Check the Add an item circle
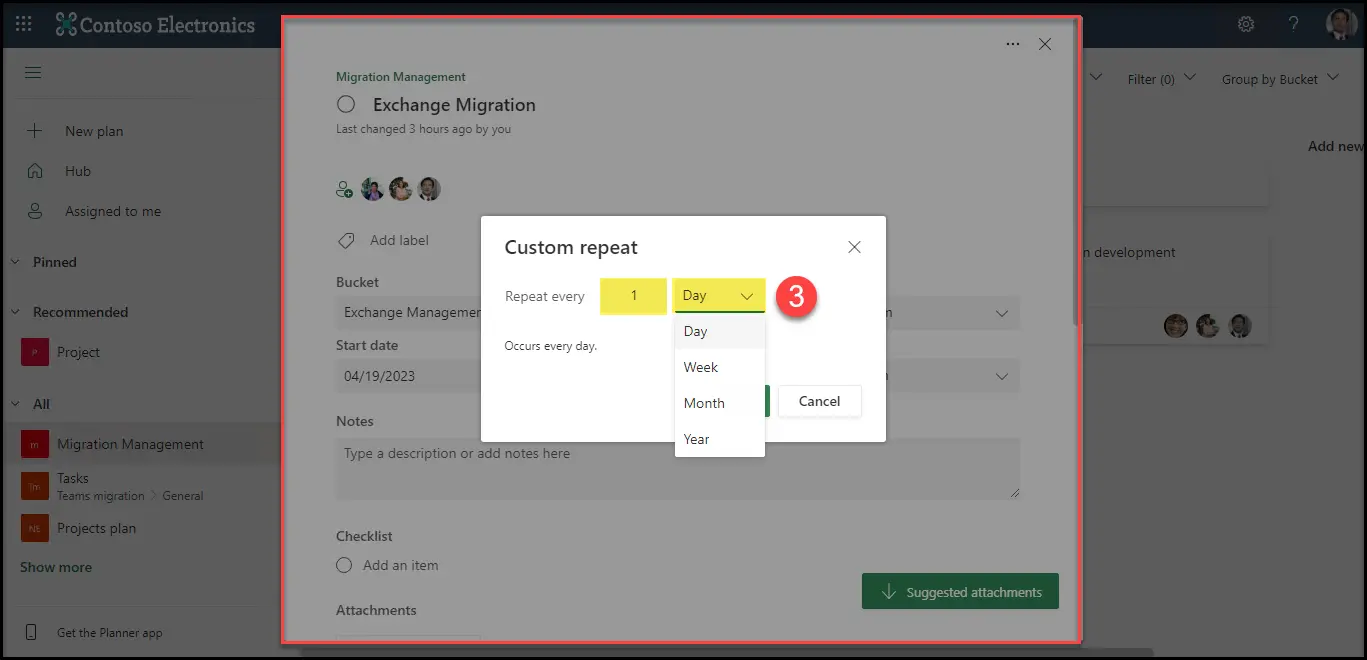The image size is (1367, 660). pos(344,565)
